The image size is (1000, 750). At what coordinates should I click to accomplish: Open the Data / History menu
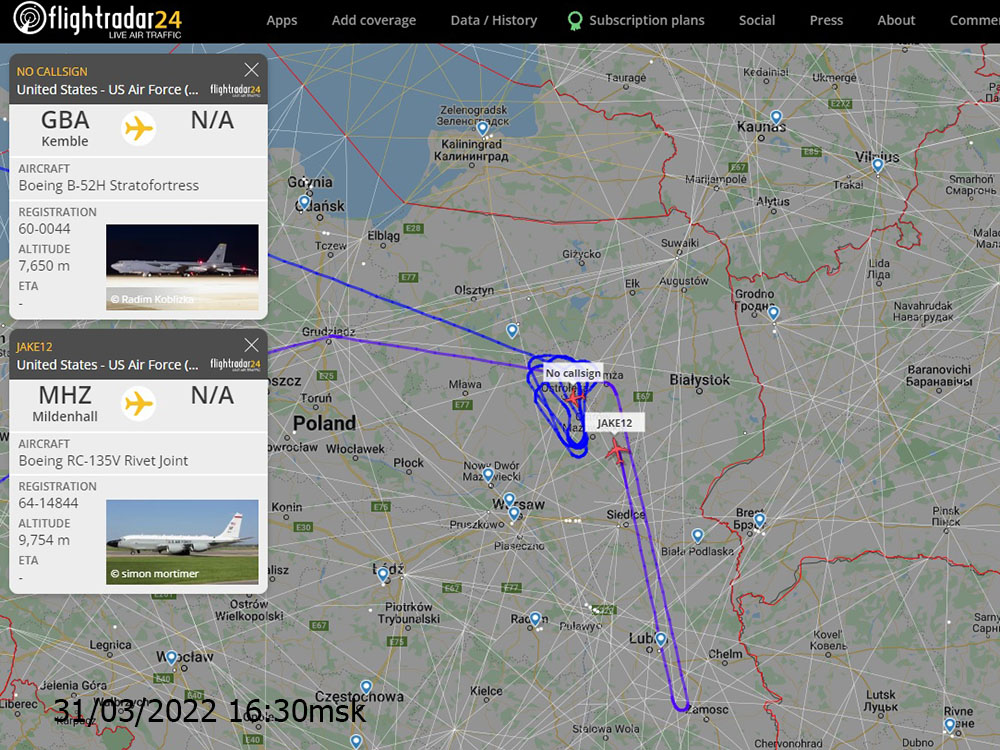[494, 20]
